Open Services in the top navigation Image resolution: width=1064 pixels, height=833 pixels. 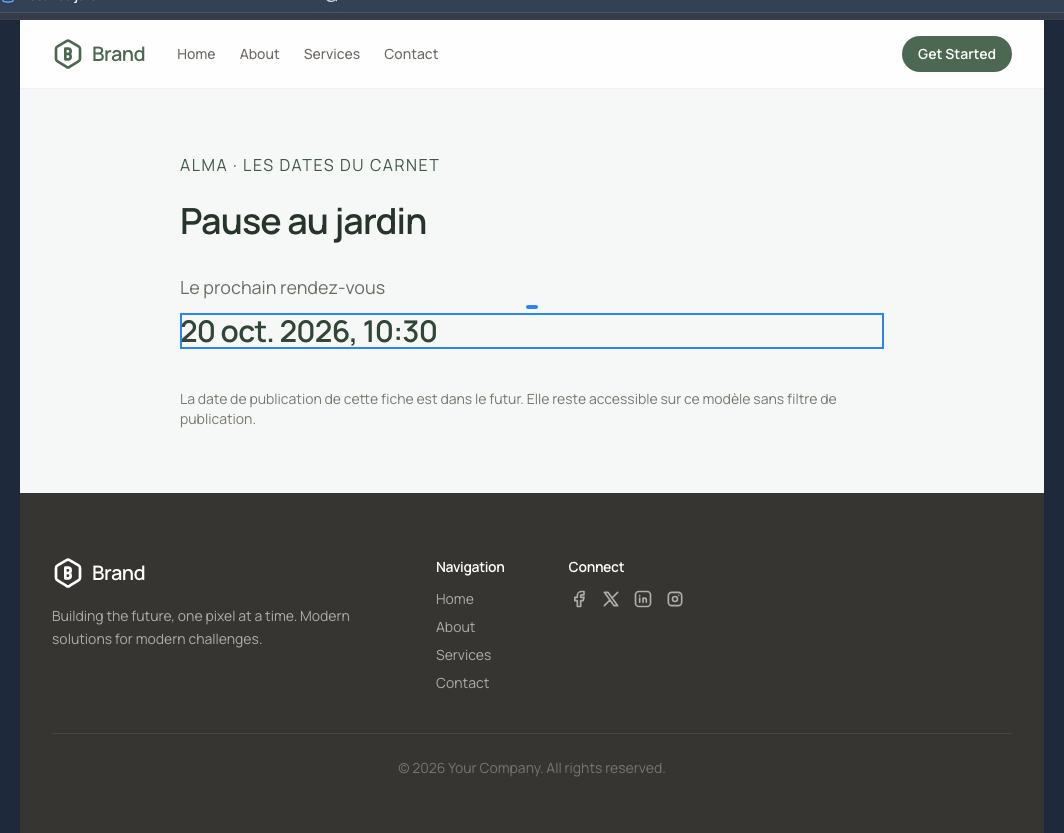point(332,54)
